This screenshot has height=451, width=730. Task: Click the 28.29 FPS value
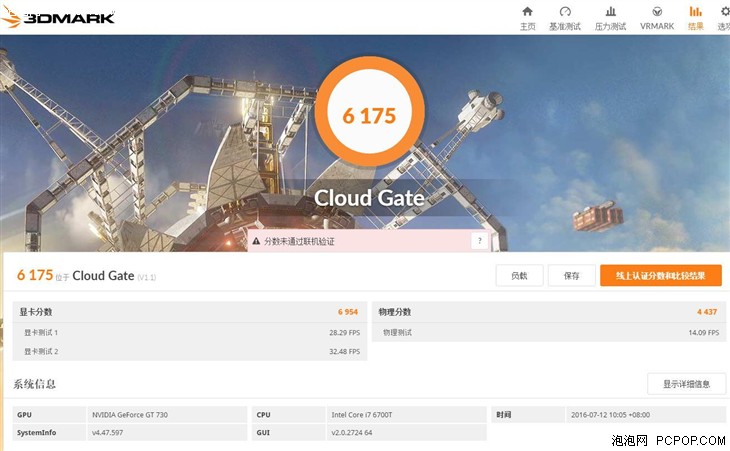345,333
